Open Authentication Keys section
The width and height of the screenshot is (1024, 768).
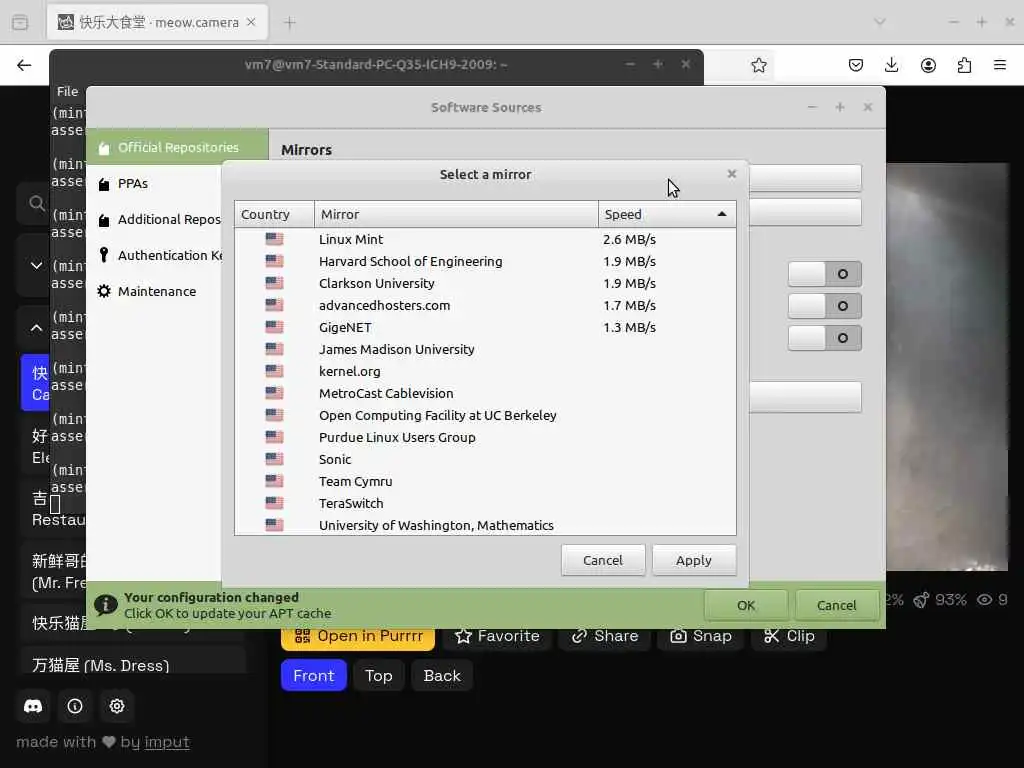pos(155,255)
